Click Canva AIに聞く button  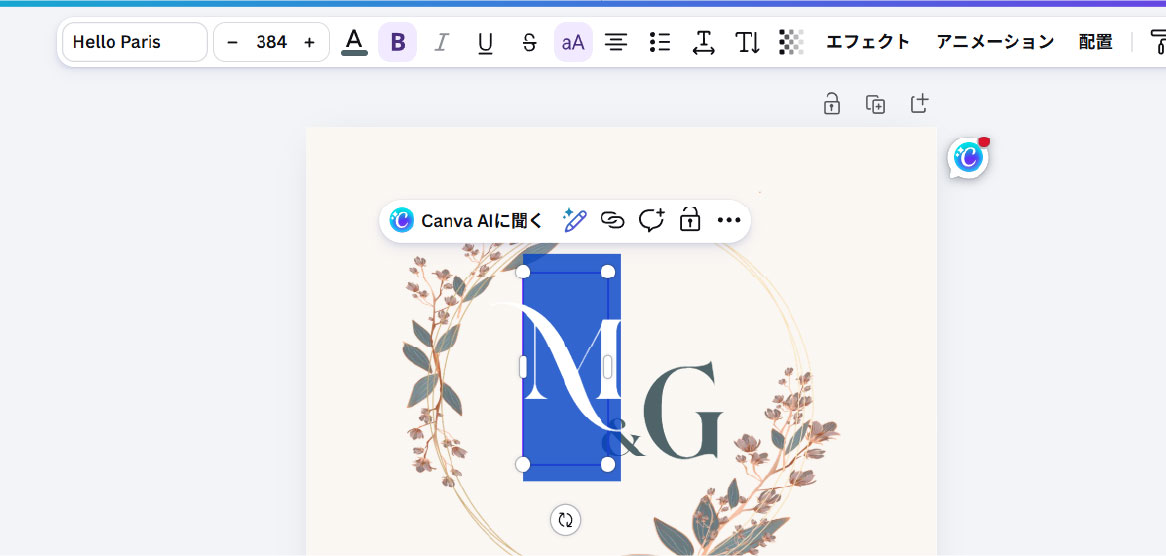point(468,221)
